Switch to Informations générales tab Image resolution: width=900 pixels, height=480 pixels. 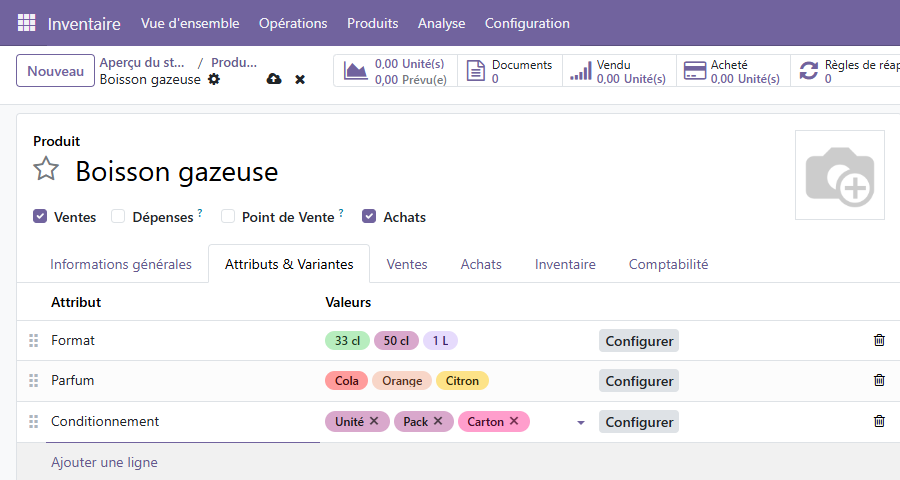click(x=121, y=264)
